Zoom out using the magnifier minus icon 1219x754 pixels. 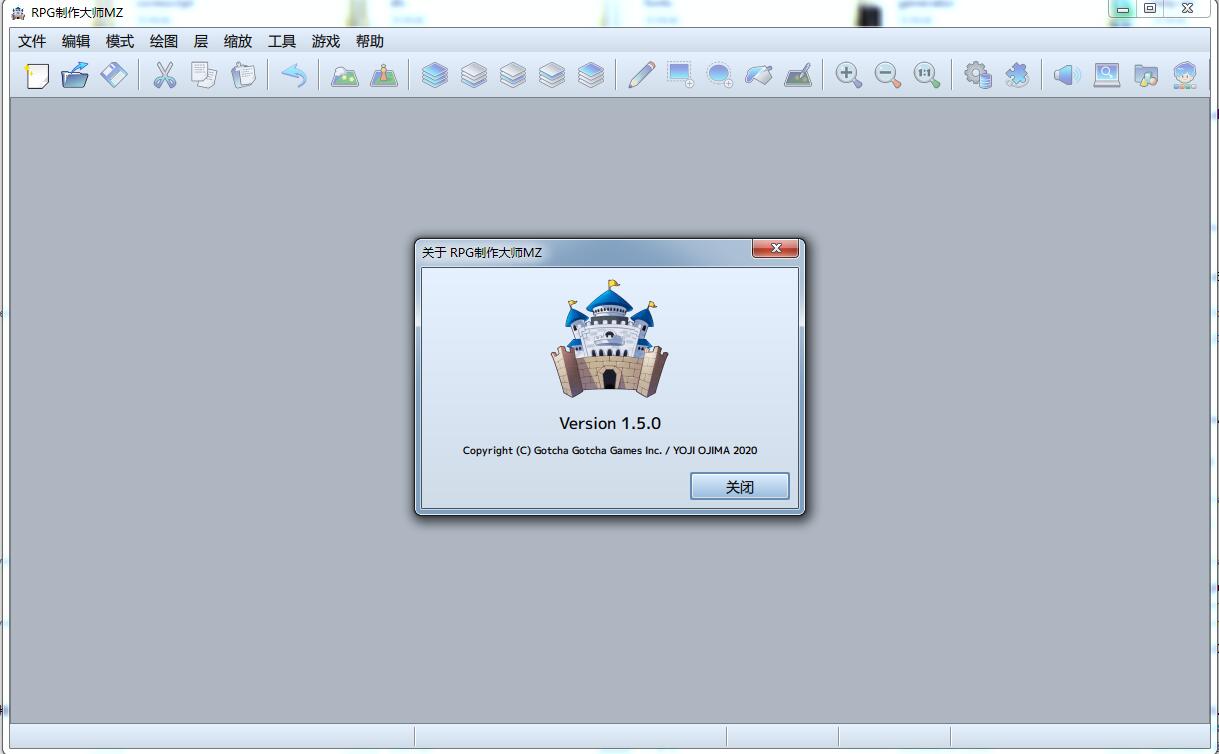point(888,75)
